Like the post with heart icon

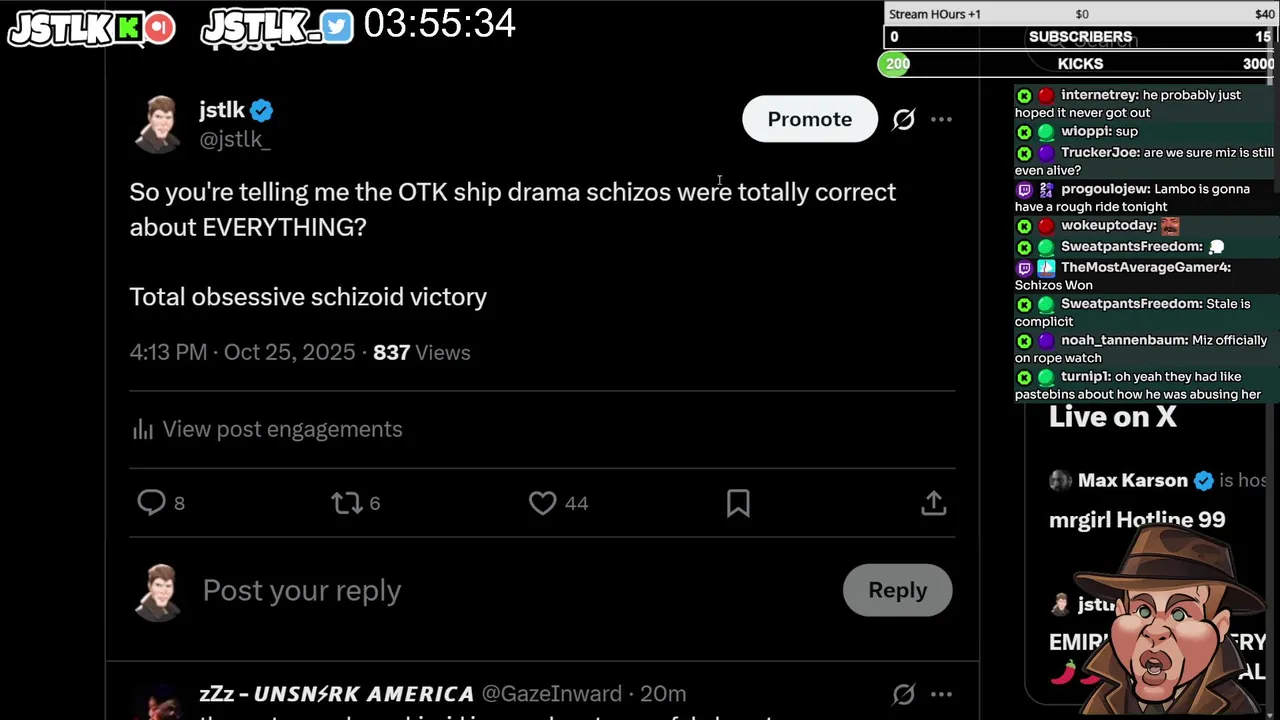tap(542, 502)
